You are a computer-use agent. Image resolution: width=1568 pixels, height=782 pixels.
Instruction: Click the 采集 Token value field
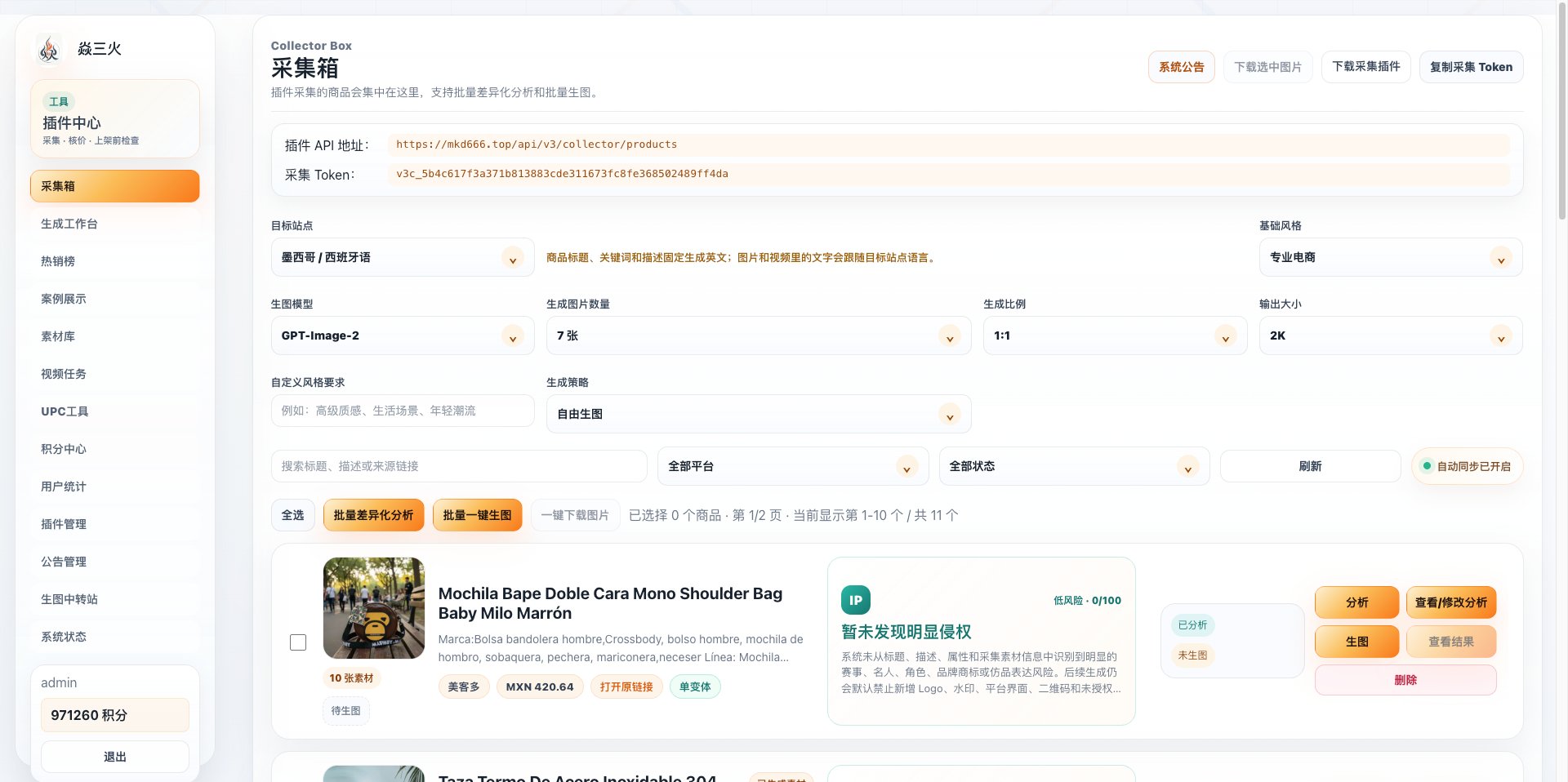click(948, 174)
